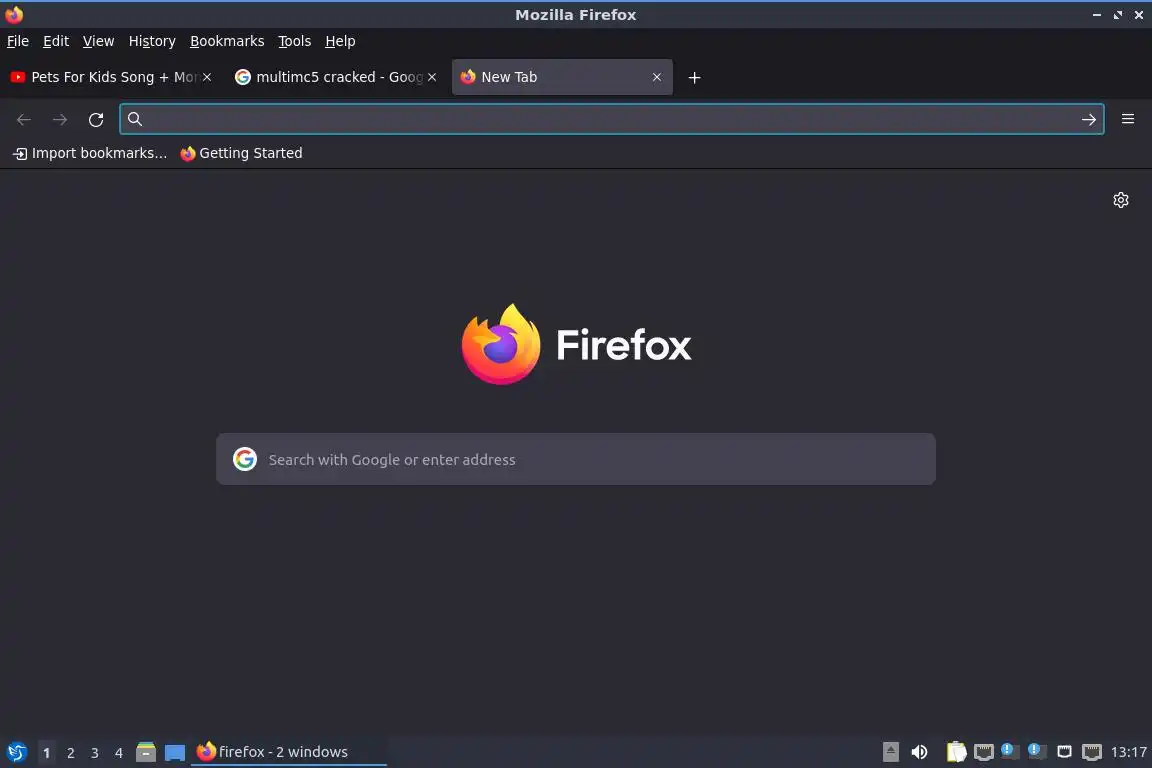The image size is (1152, 768).
Task: Switch to virtual desktop 4
Action: [119, 753]
